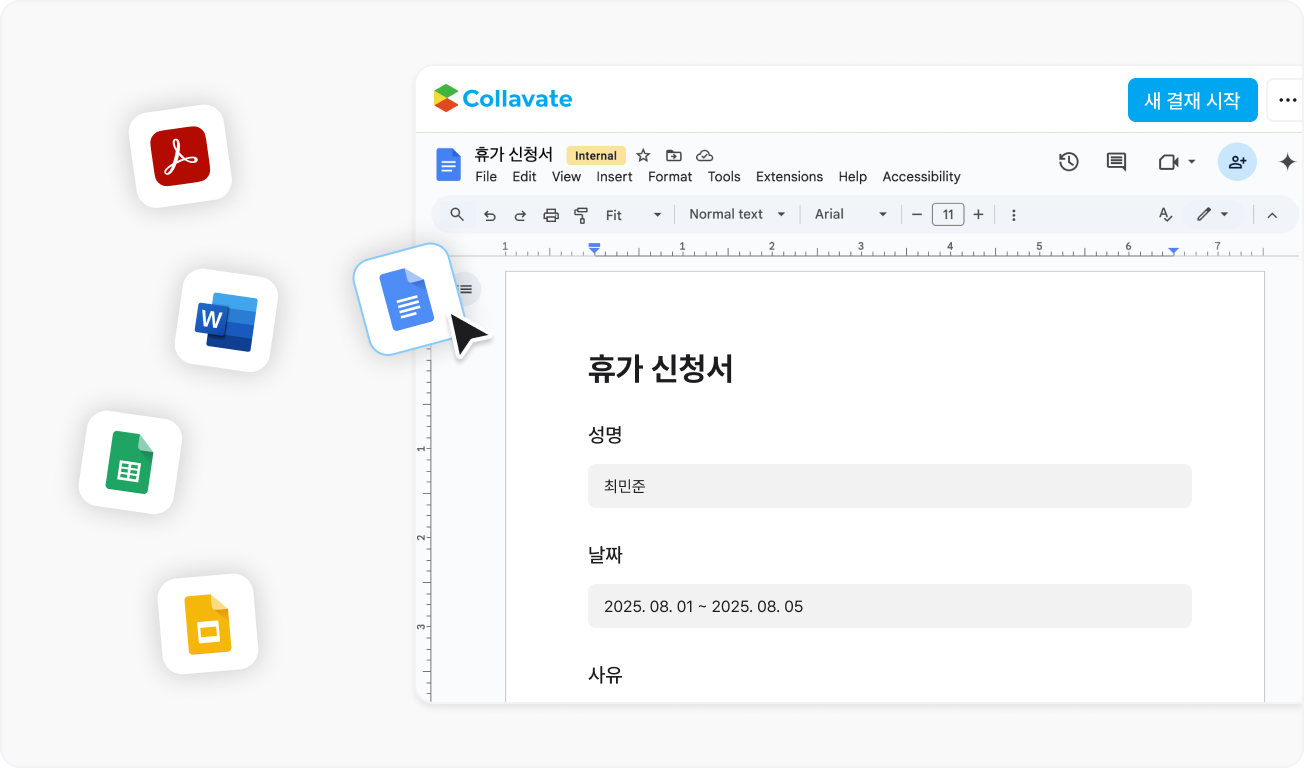Open the zoom Fit dropdown
Viewport: 1304px width, 768px height.
coord(633,214)
